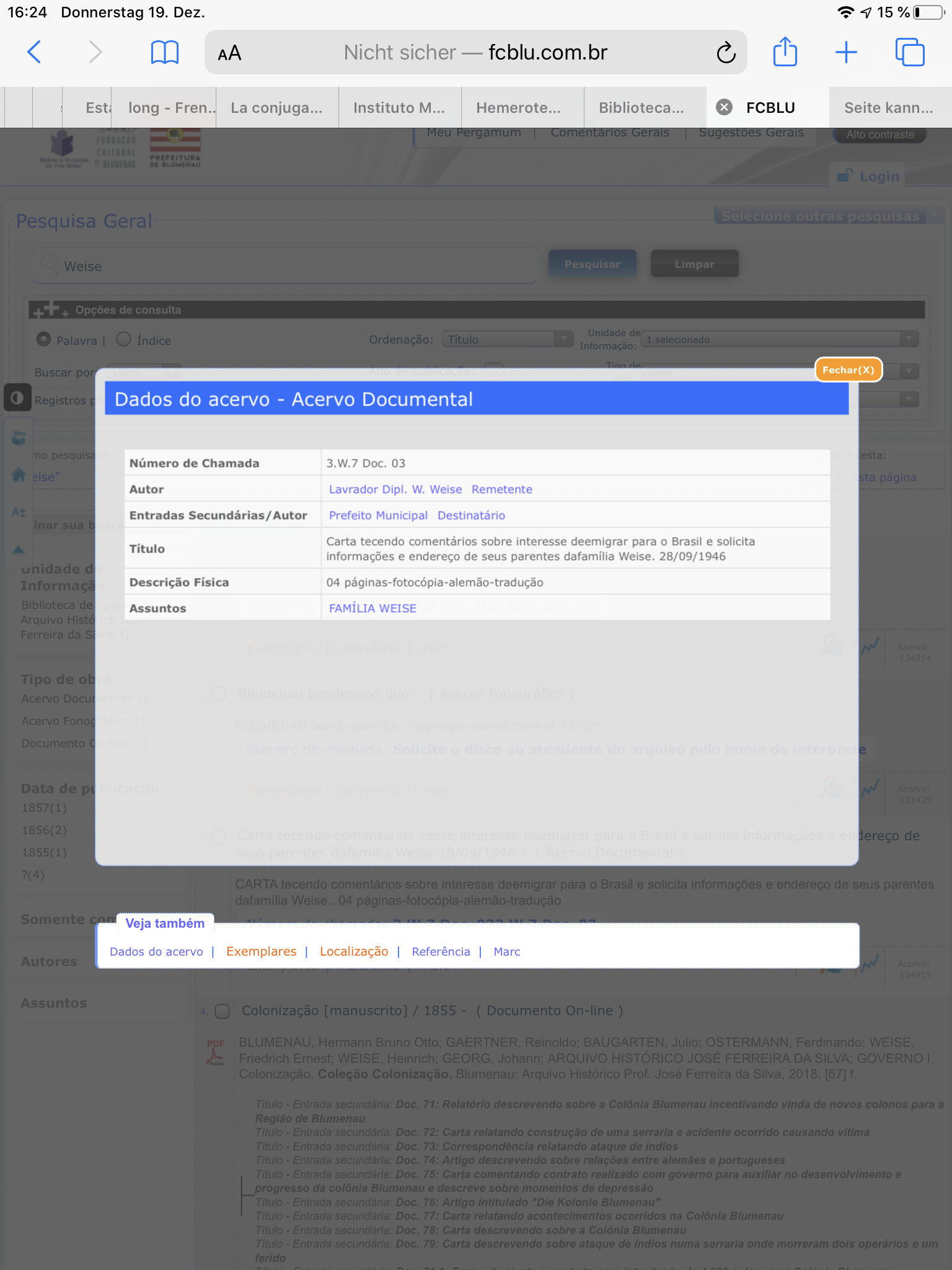This screenshot has height=1270, width=952.
Task: Follow the FAMÍLIA WEISE subject link
Action: [372, 608]
